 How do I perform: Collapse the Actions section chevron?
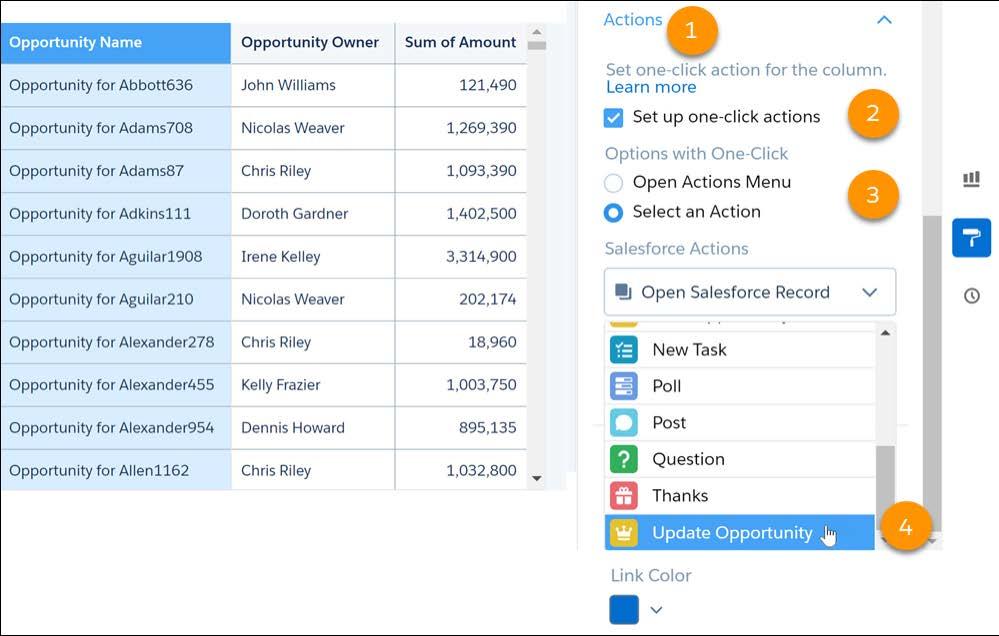coord(884,20)
